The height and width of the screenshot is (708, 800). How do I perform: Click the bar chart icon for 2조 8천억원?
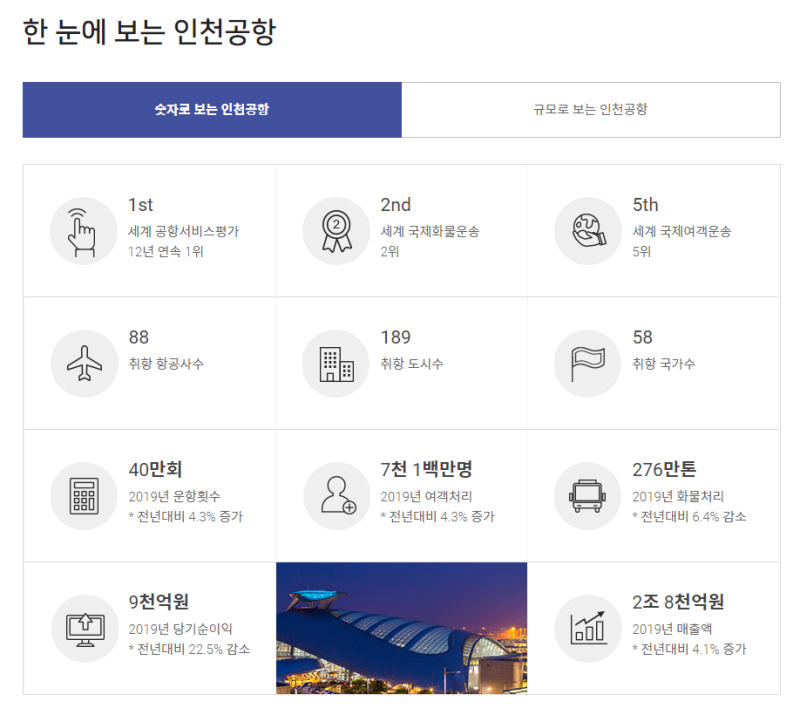click(x=588, y=628)
